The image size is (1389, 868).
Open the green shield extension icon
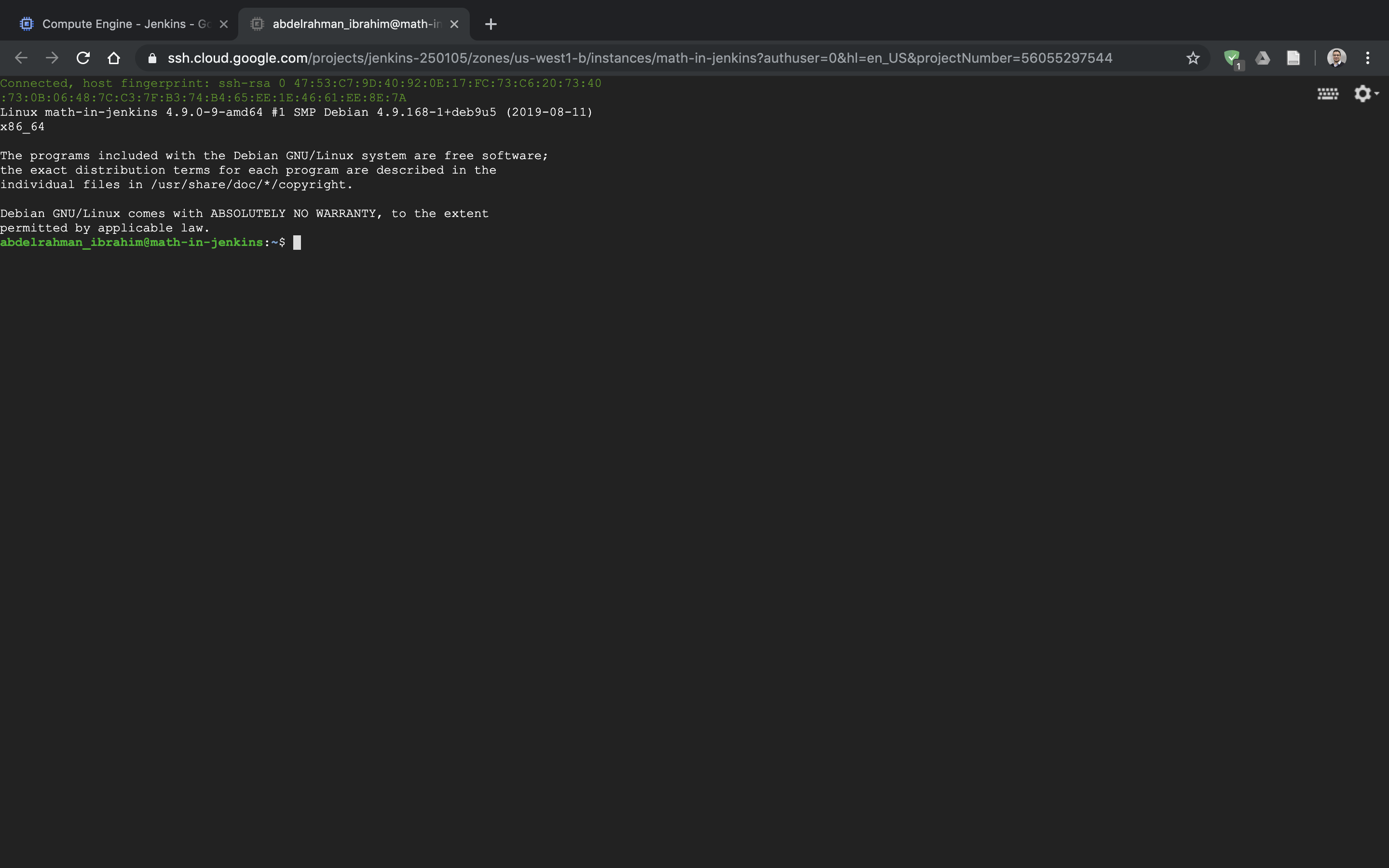(1231, 58)
